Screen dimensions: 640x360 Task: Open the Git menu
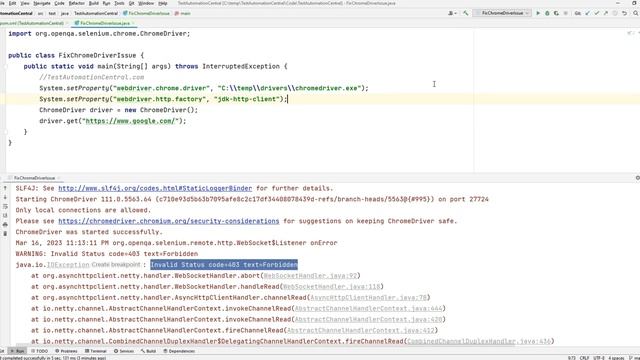[x=131, y=3]
